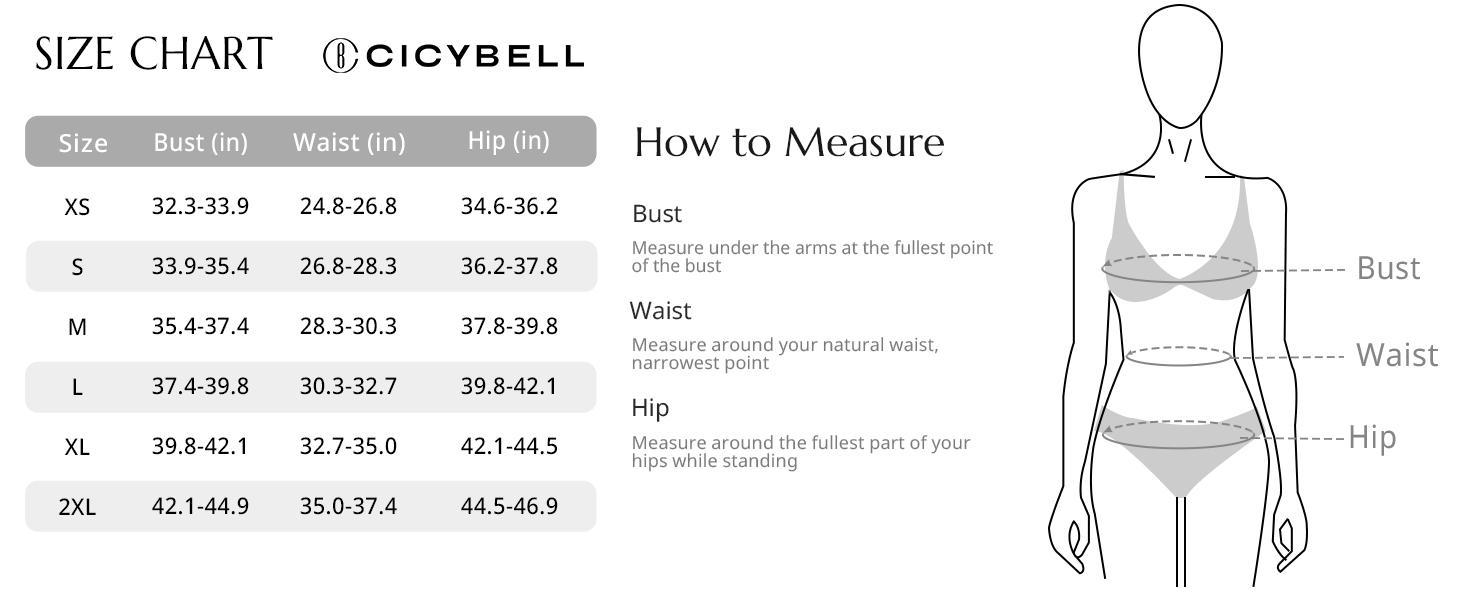Screen dimensions: 1464x600
Task: Click the Hip (in) column header
Action: pos(508,141)
